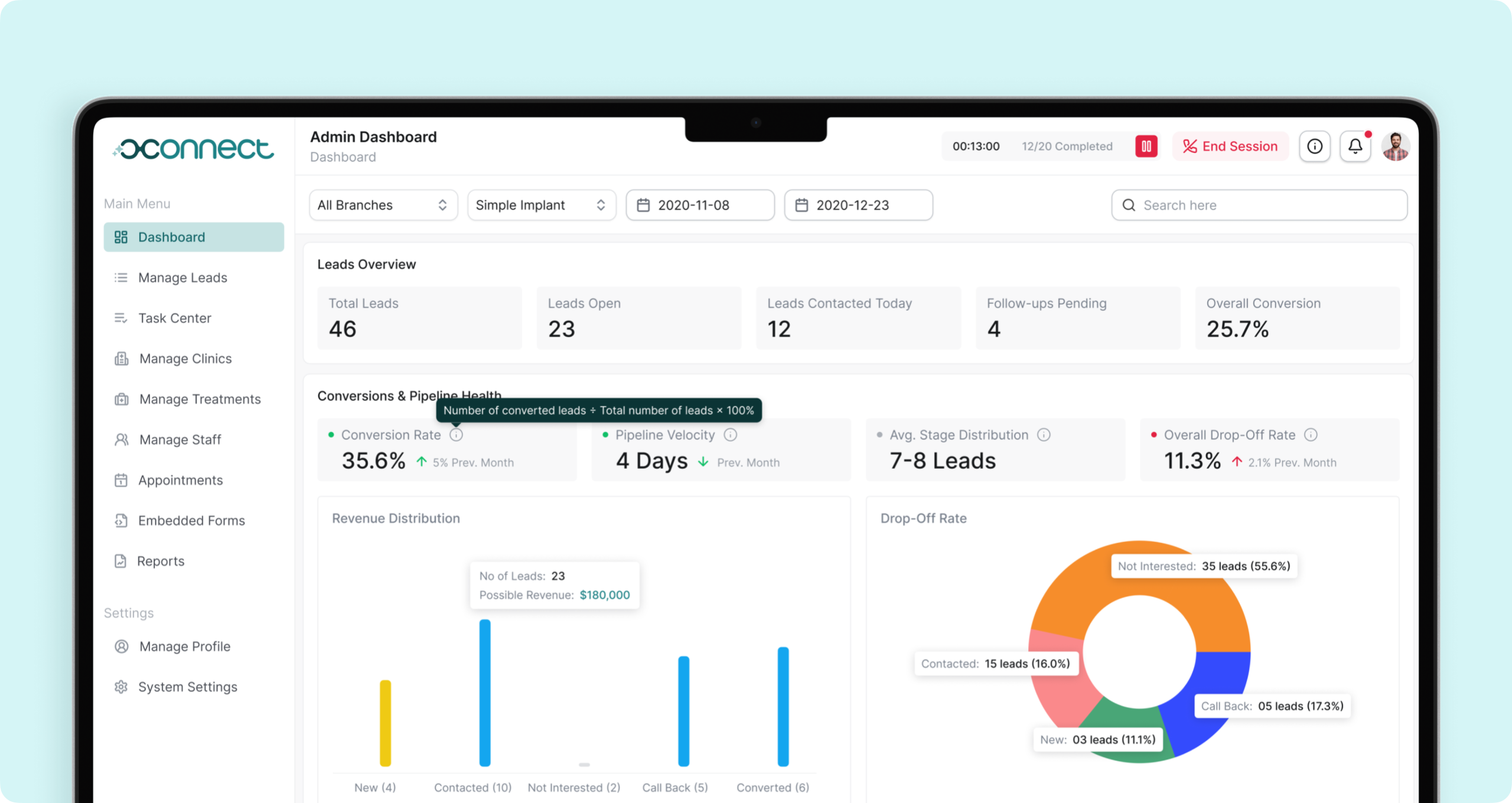Open Manage Leads from the sidebar
Image resolution: width=1512 pixels, height=803 pixels.
[194, 278]
